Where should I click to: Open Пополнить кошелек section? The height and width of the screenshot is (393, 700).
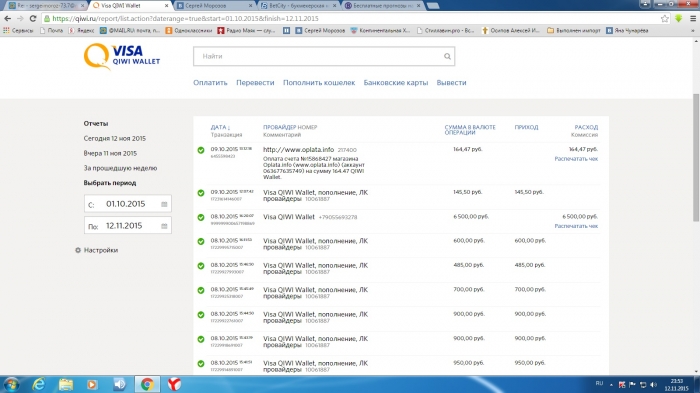pos(319,83)
